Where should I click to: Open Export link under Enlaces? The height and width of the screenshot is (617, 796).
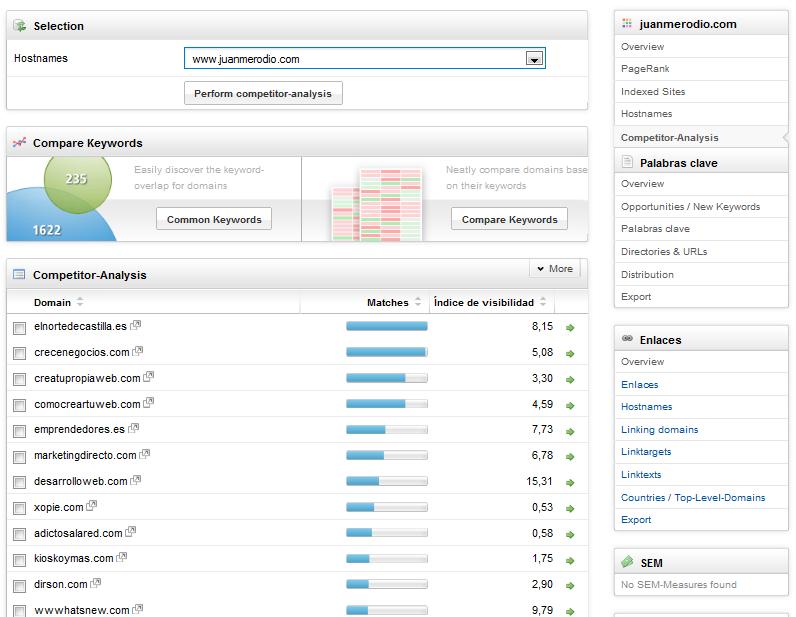pos(636,519)
